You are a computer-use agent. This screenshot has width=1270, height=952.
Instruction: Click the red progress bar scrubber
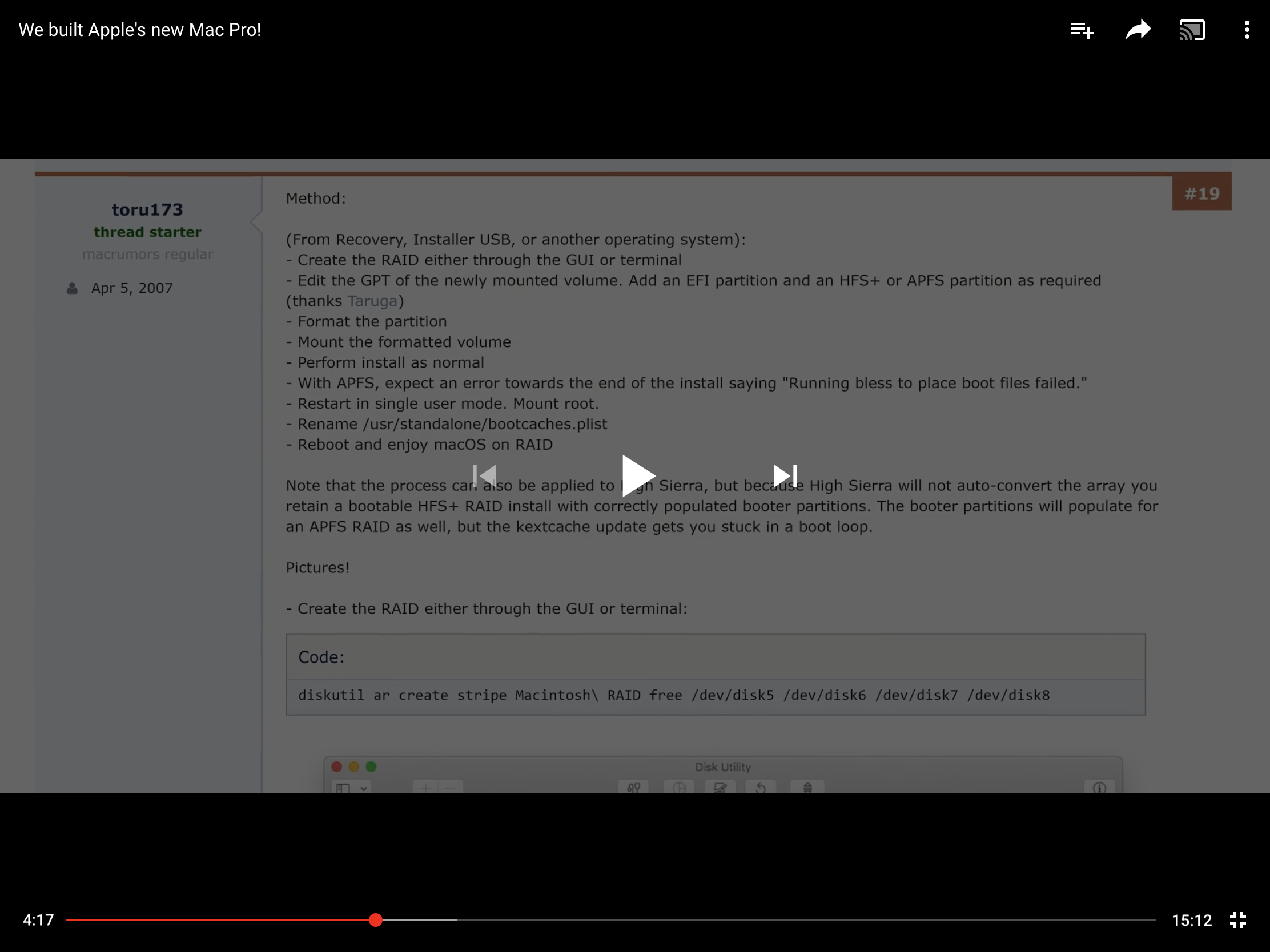pos(376,920)
